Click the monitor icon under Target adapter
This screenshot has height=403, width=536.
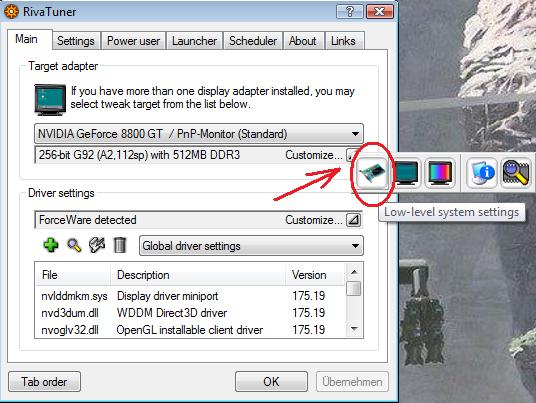coord(50,99)
